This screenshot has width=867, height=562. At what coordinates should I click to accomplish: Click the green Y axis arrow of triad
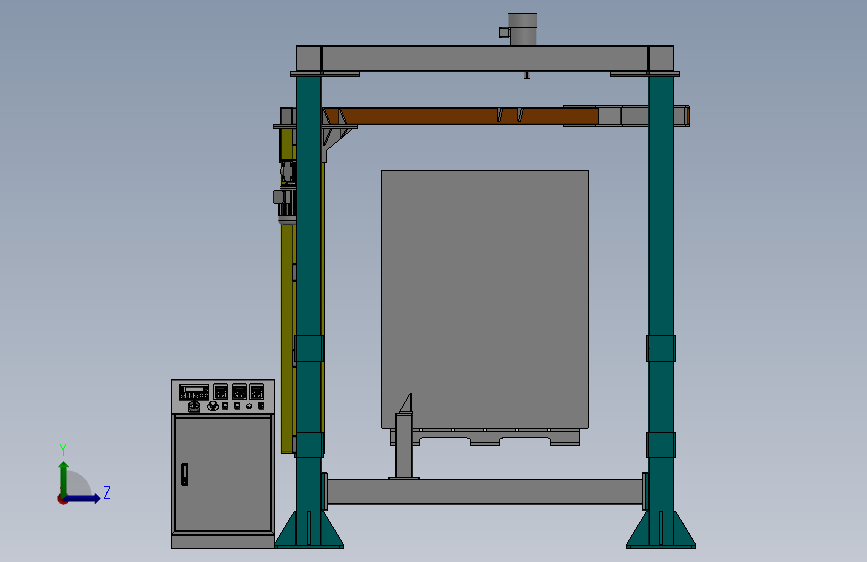pos(64,478)
